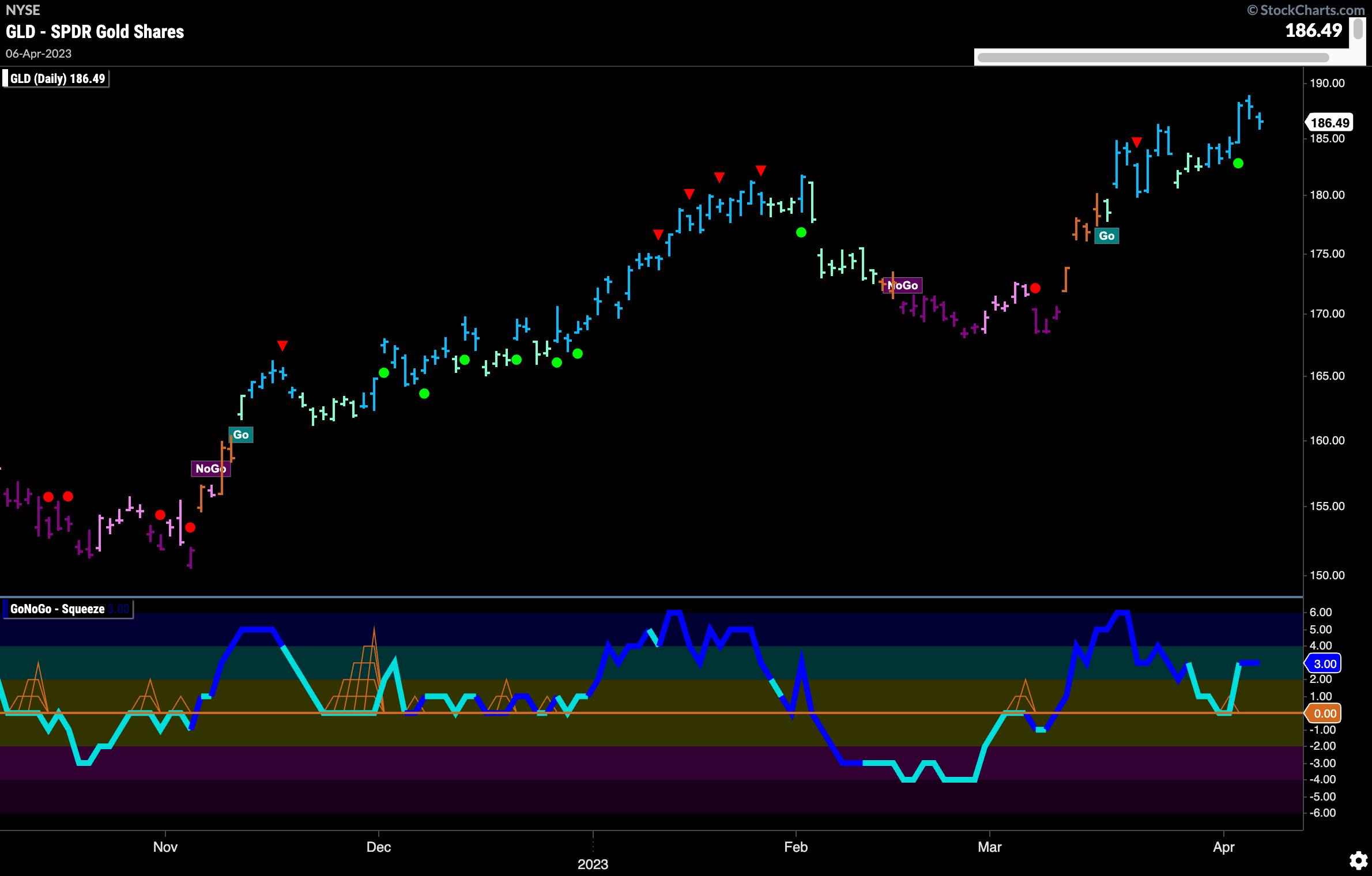Click the Dec label on time axis
Screen dimensions: 1372x876
pyautogui.click(x=378, y=847)
